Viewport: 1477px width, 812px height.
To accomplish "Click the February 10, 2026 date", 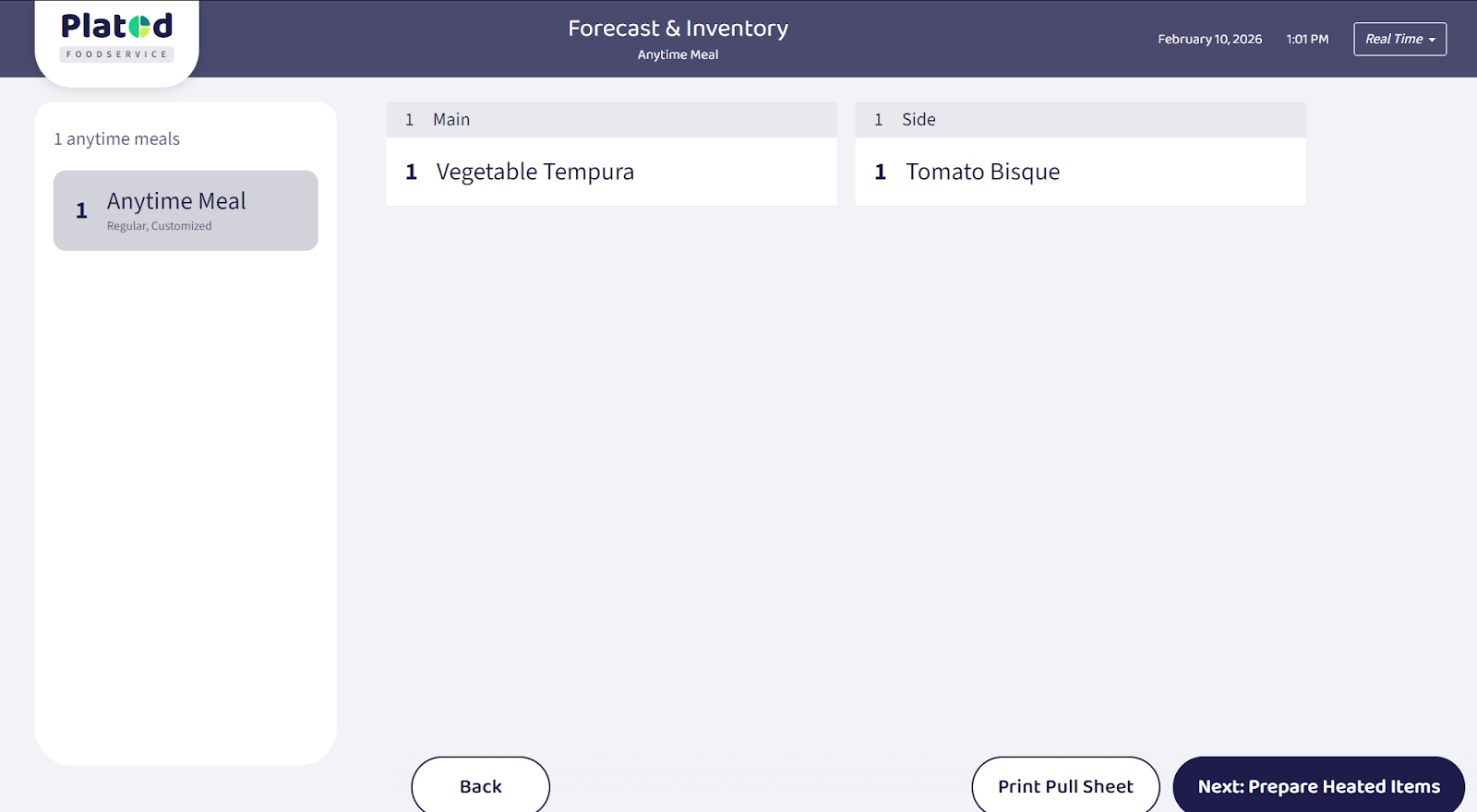I will tap(1209, 40).
